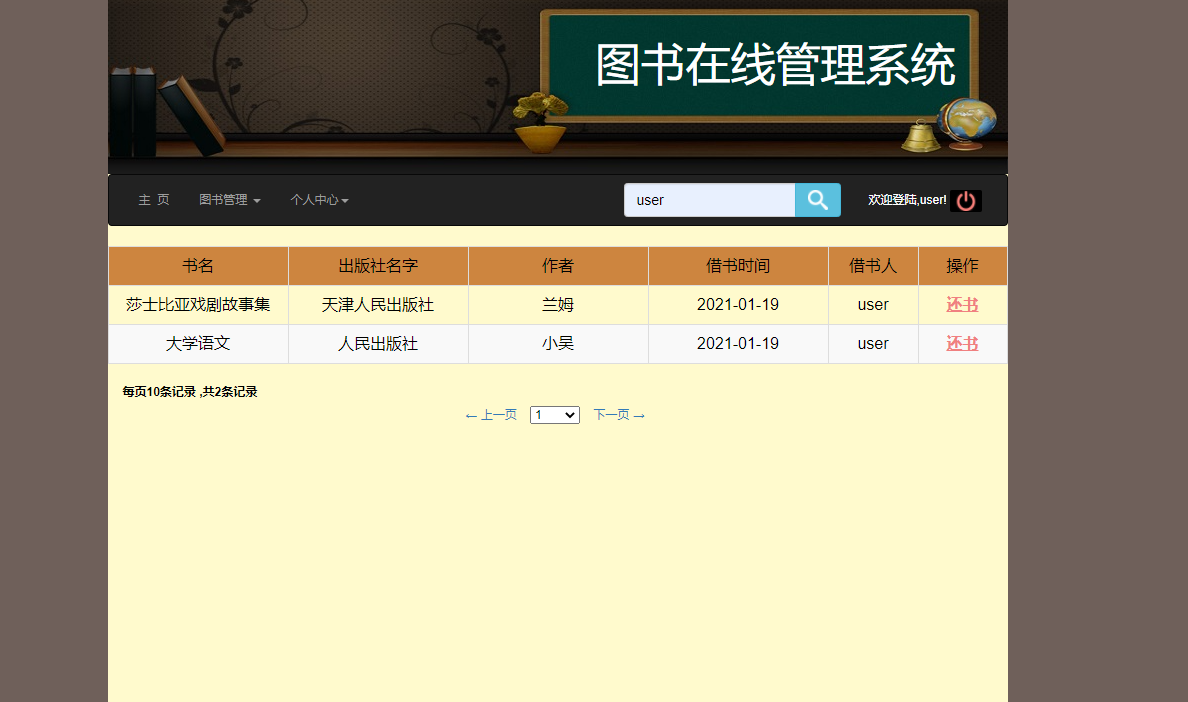Viewport: 1188px width, 702px height.
Task: Click the 借书时间 column header
Action: tap(738, 265)
